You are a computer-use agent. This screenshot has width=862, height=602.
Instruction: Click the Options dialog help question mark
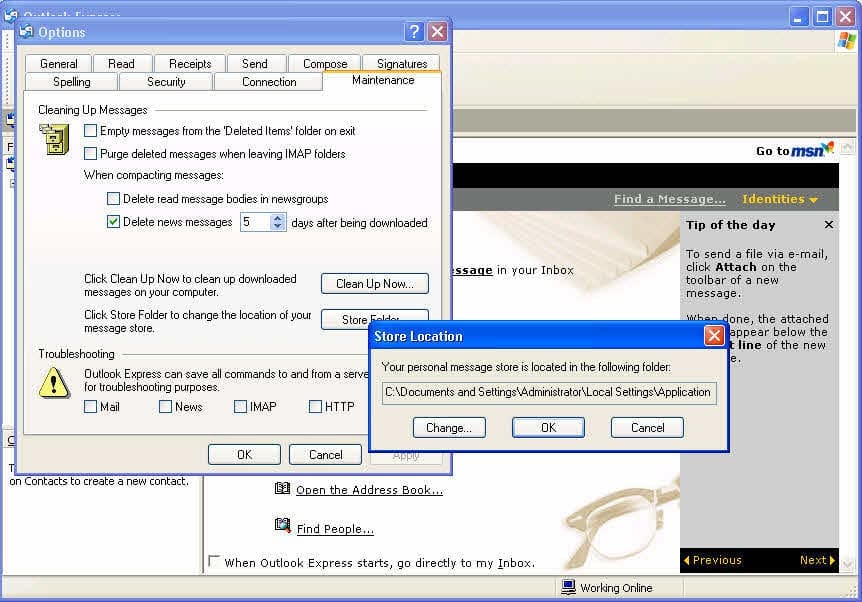coord(414,32)
